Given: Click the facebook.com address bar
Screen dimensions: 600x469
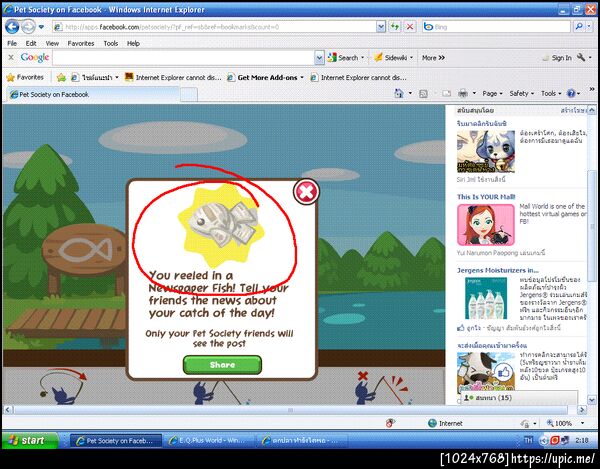Looking at the screenshot, I should (x=214, y=27).
